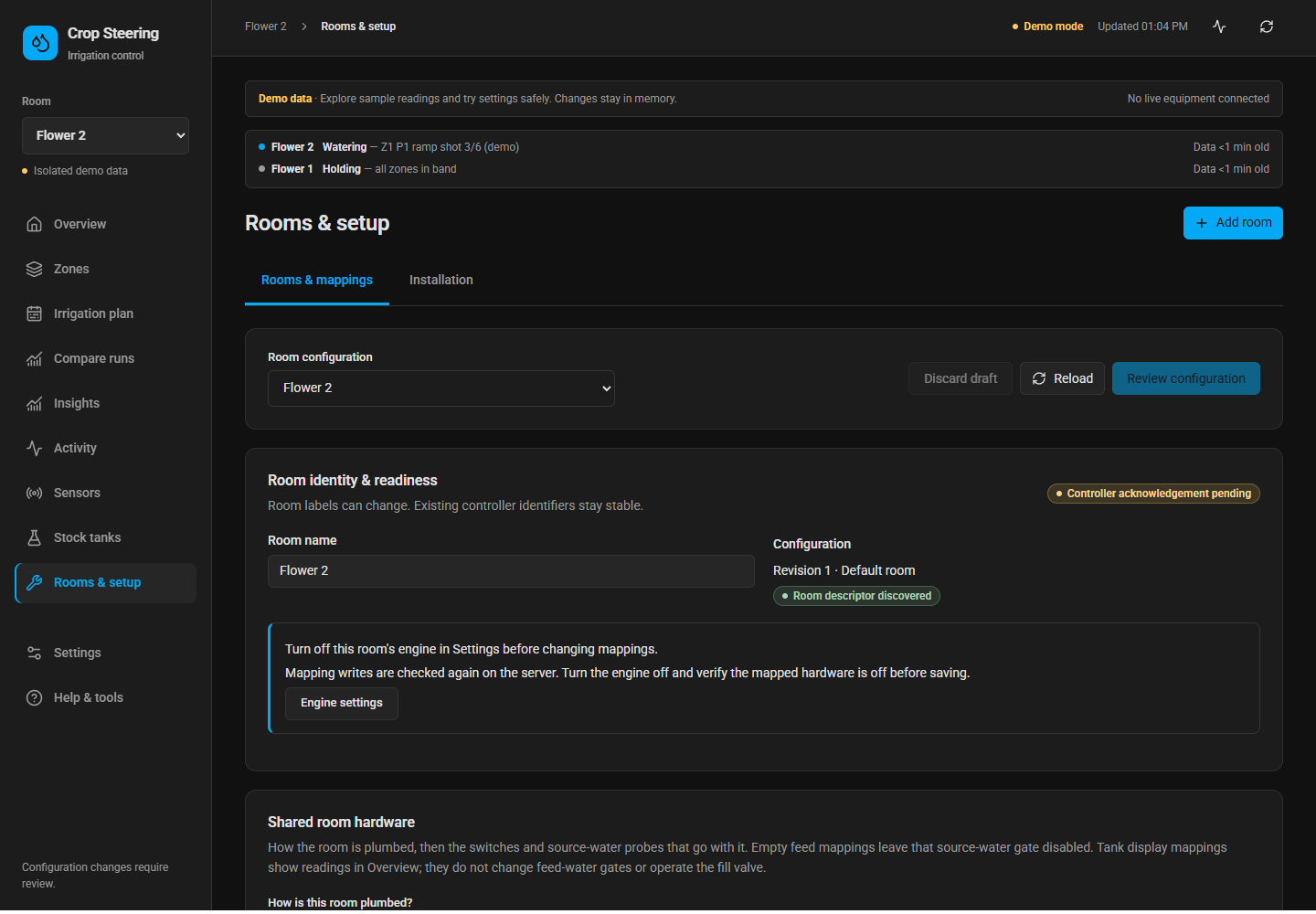Click the Room descriptor discovered badge
The height and width of the screenshot is (914, 1316).
[856, 596]
